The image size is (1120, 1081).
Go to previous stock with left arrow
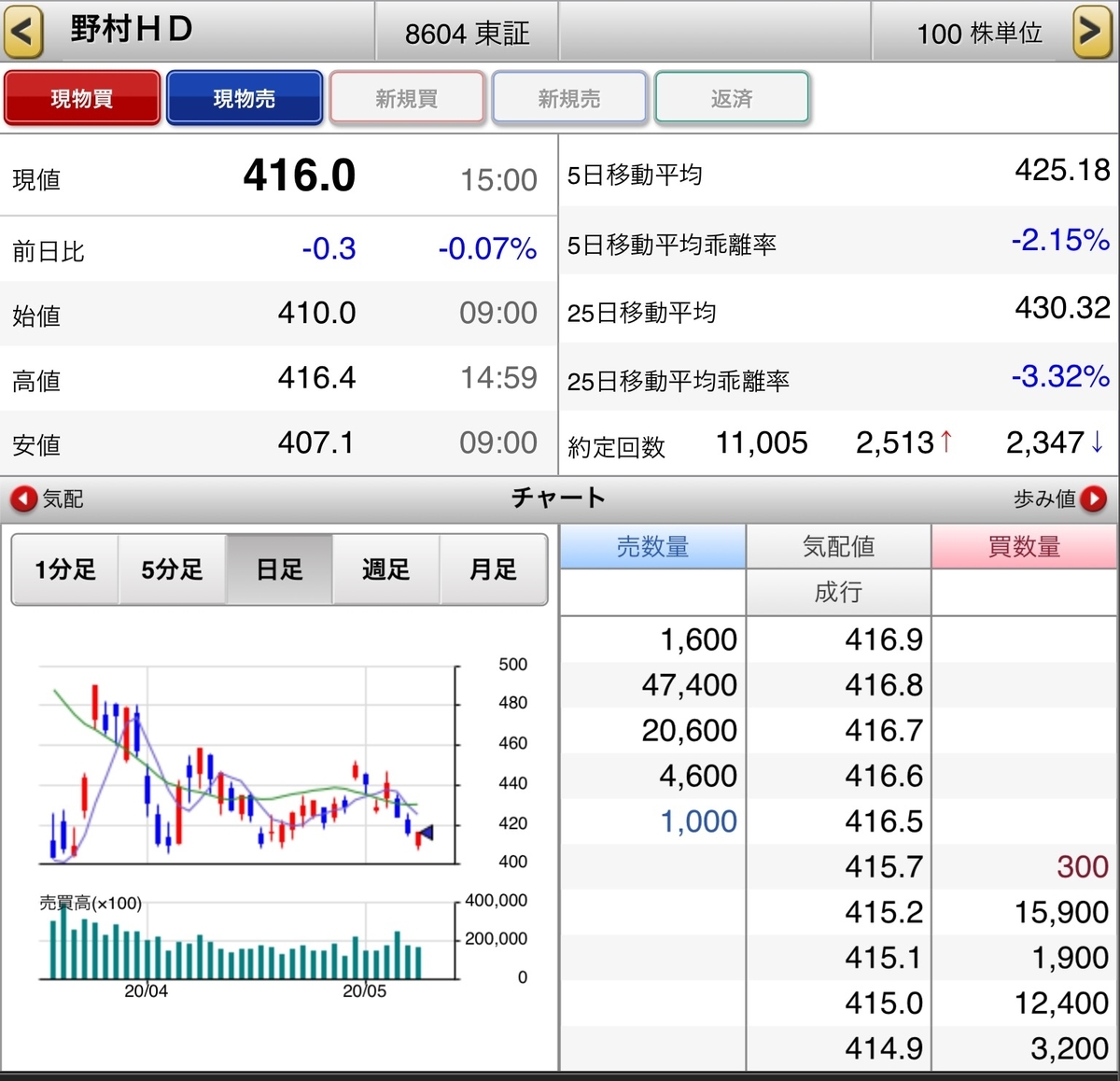pos(23,31)
